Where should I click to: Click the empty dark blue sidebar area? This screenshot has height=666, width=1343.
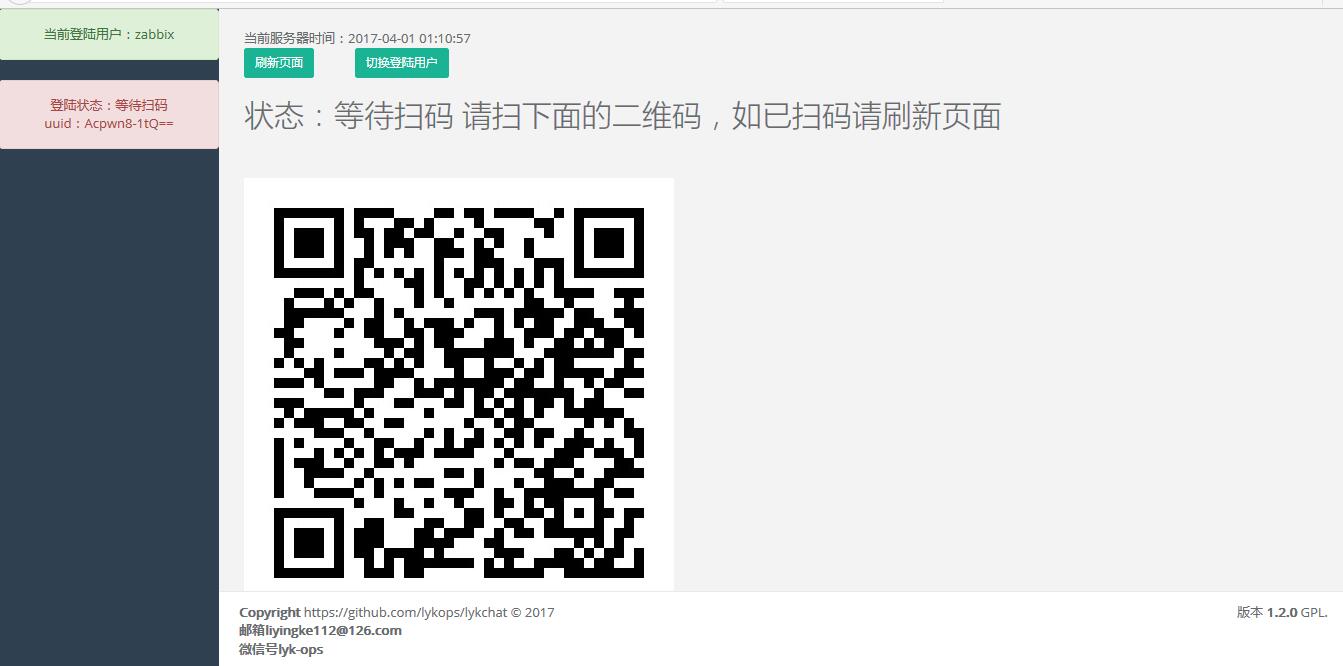point(109,400)
